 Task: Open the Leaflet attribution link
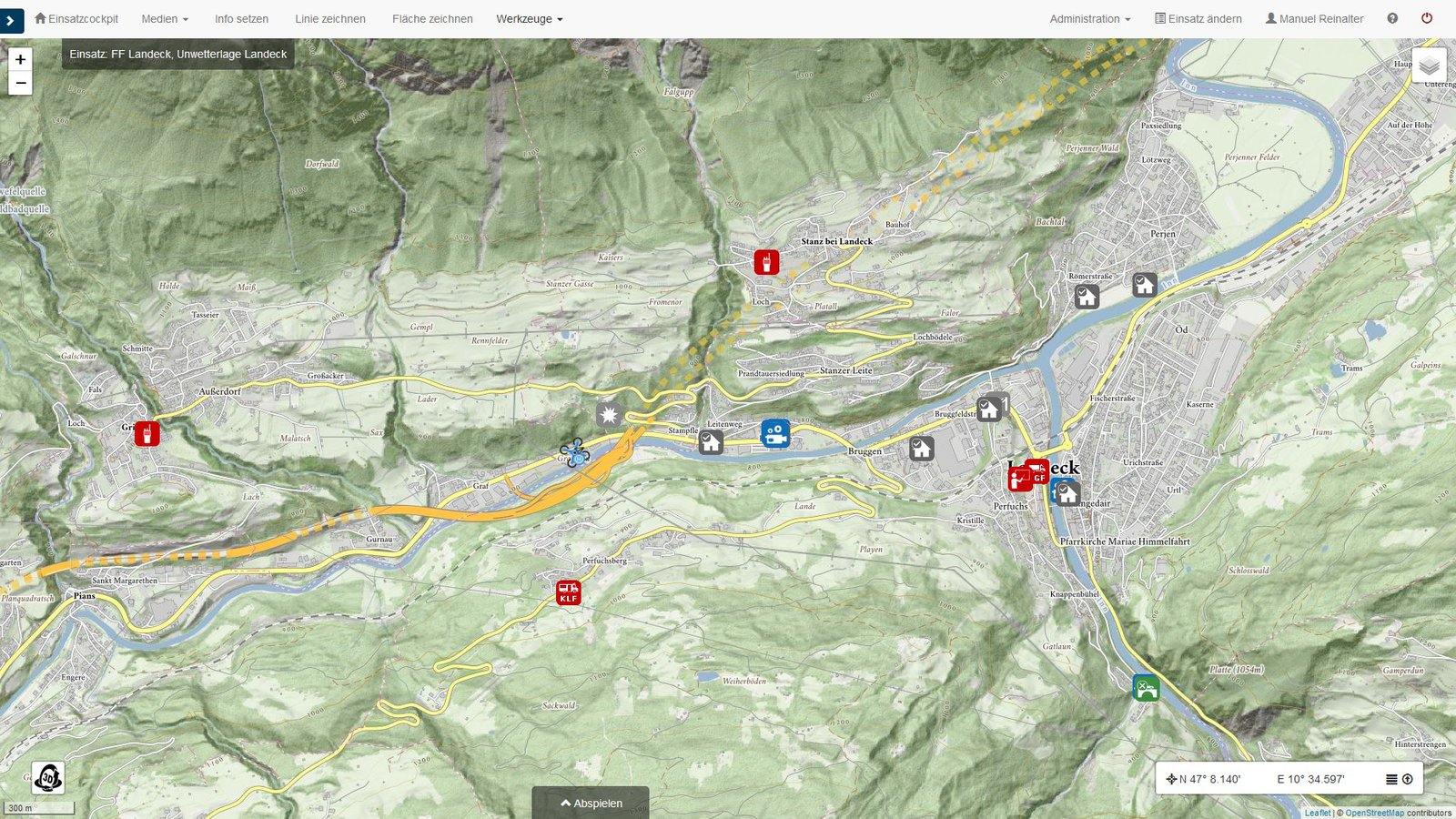point(1318,813)
